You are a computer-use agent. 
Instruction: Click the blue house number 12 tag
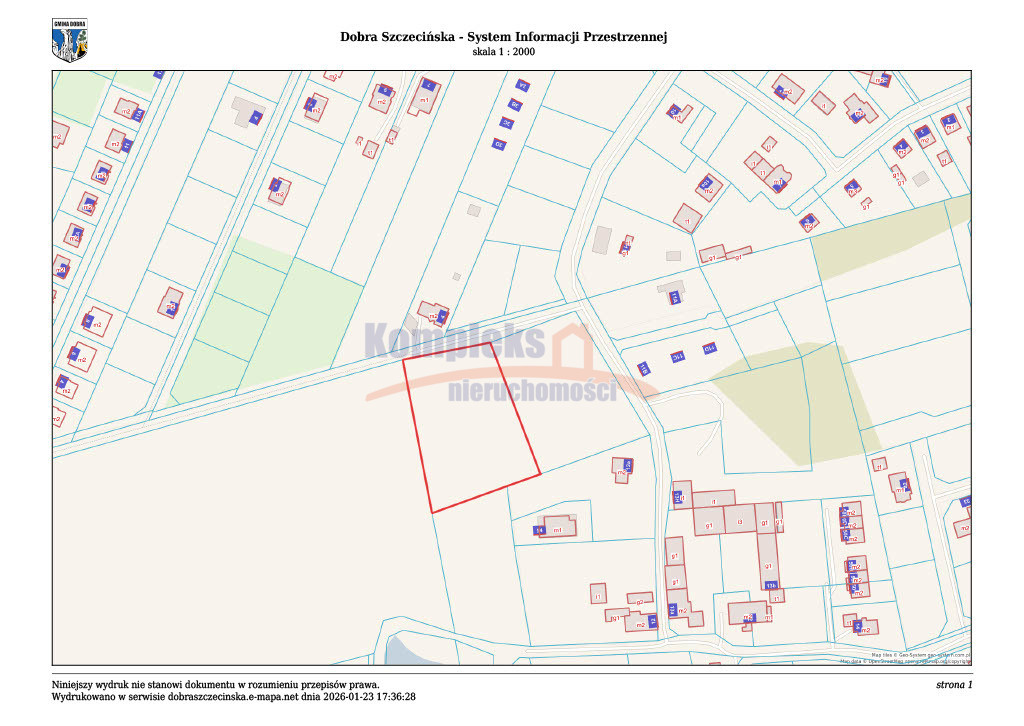pyautogui.click(x=652, y=621)
